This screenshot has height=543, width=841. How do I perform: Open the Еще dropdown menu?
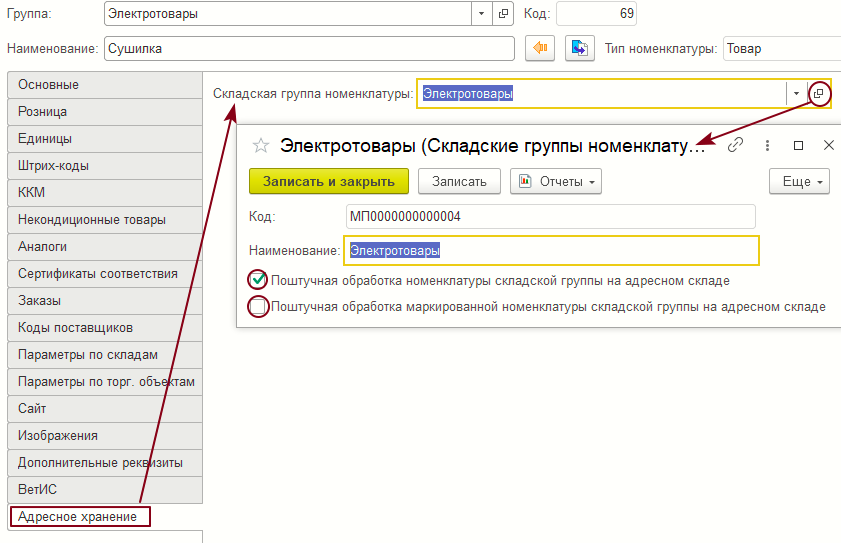[800, 181]
